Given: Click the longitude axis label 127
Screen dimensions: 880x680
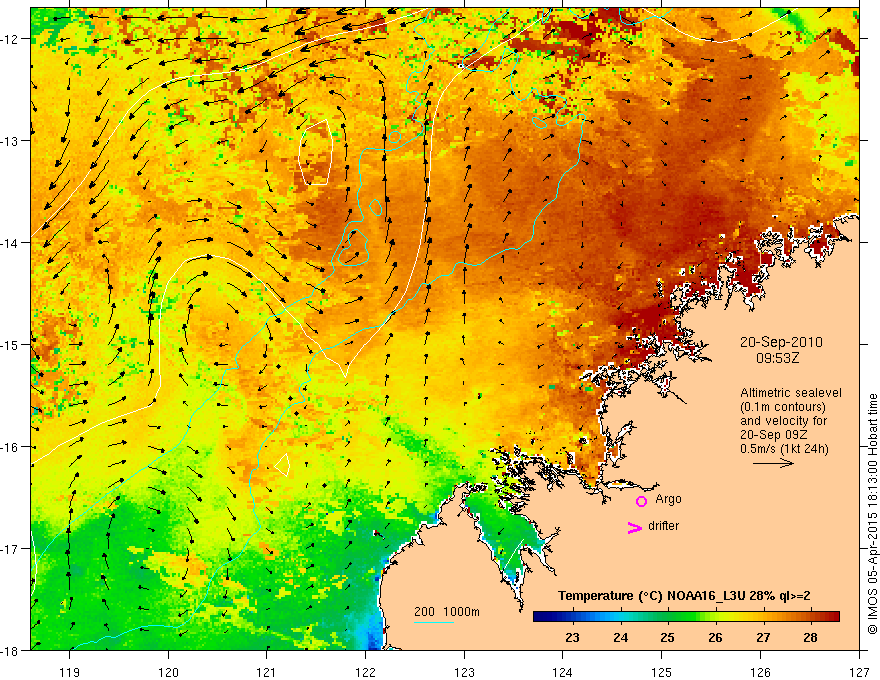Looking at the screenshot, I should tap(859, 672).
